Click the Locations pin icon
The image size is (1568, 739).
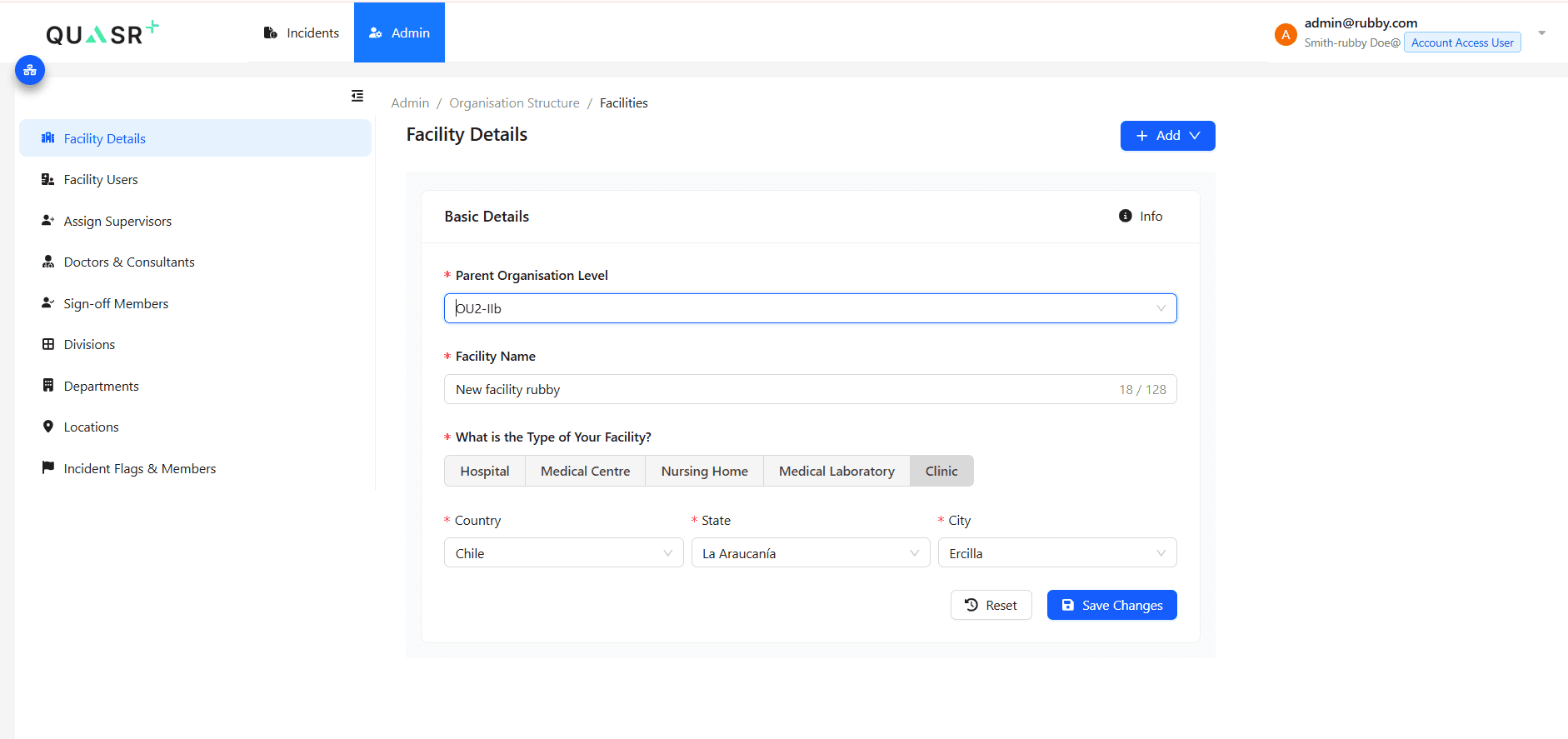coord(48,427)
